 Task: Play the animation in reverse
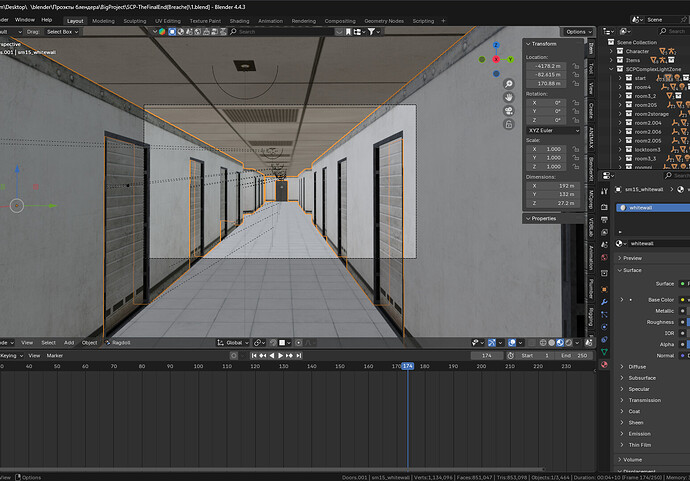(x=272, y=356)
